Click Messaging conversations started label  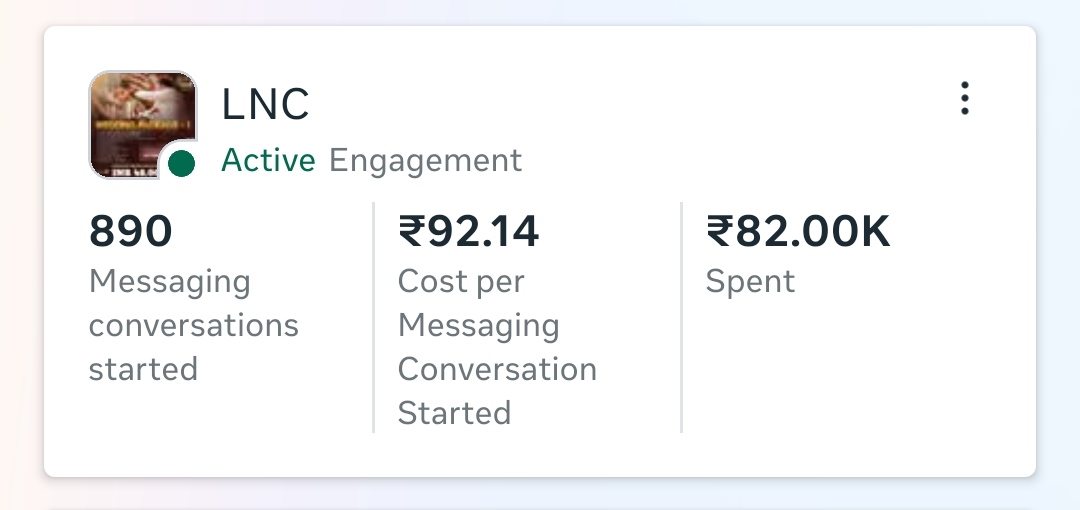194,325
